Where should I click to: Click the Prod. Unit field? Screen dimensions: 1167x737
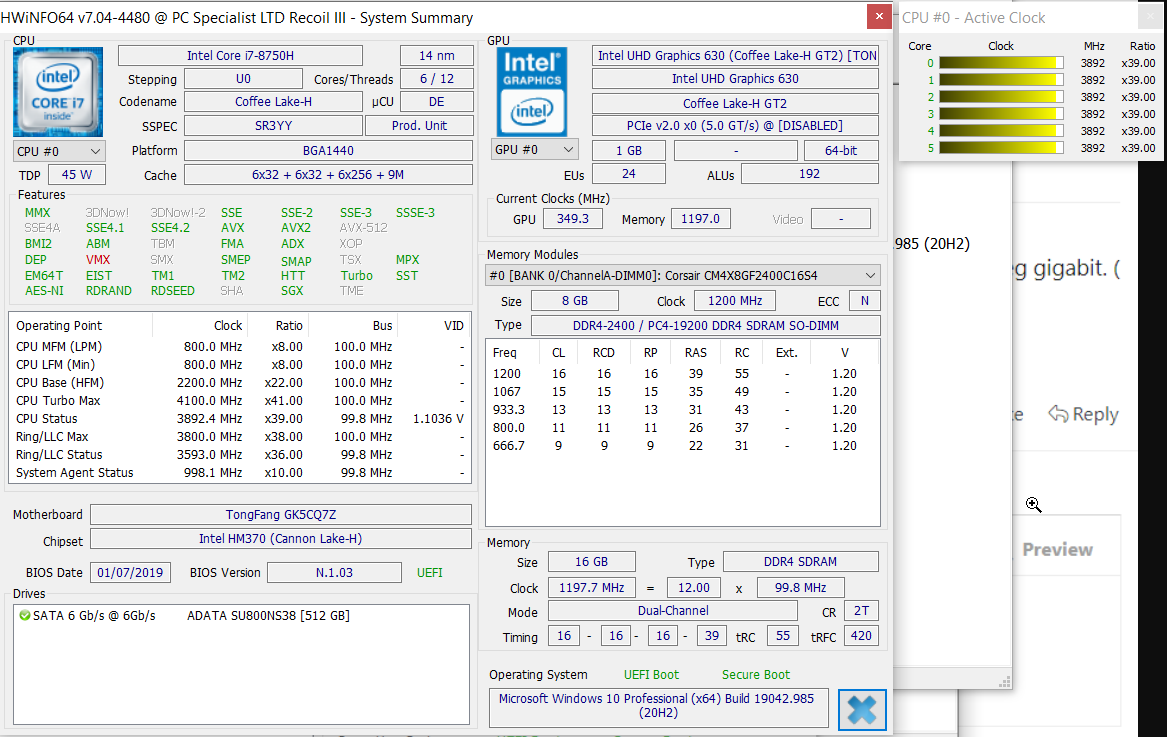point(419,126)
